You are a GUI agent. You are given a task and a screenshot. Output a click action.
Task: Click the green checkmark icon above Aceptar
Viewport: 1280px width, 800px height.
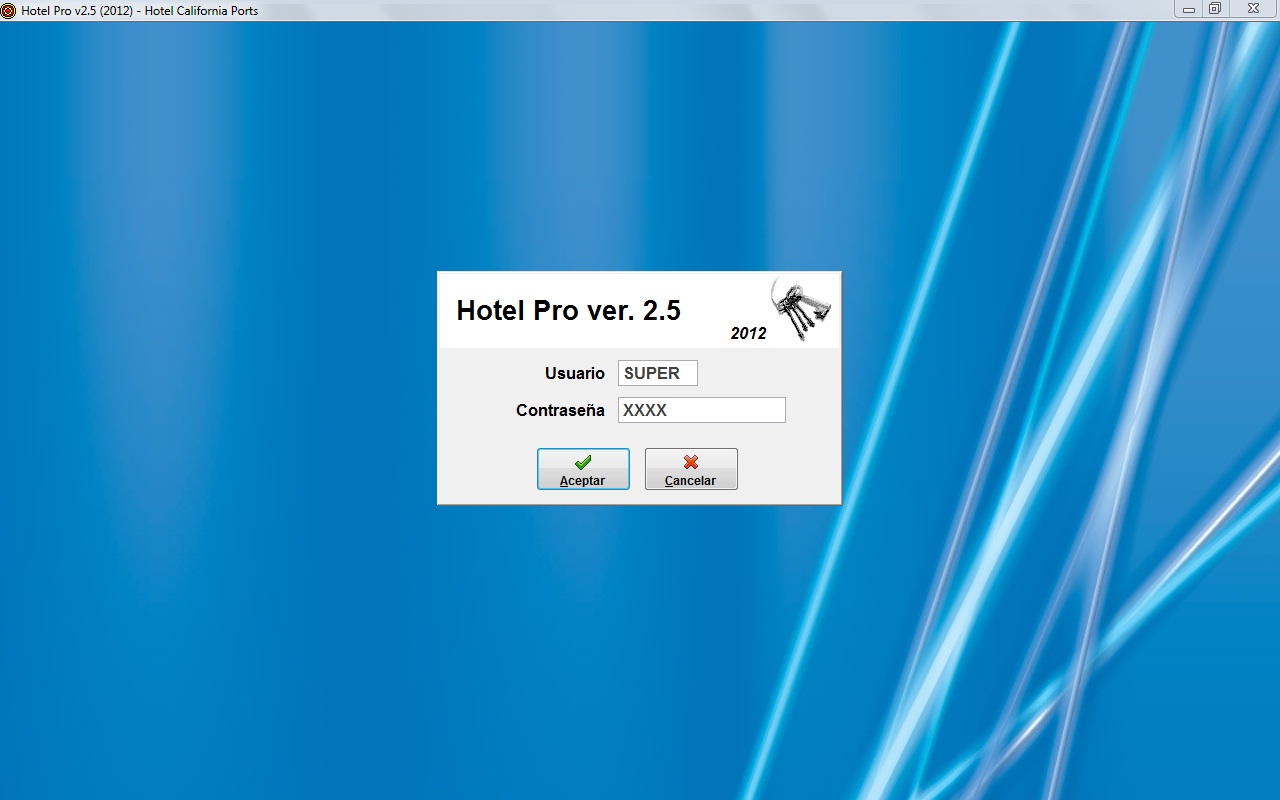[x=583, y=462]
